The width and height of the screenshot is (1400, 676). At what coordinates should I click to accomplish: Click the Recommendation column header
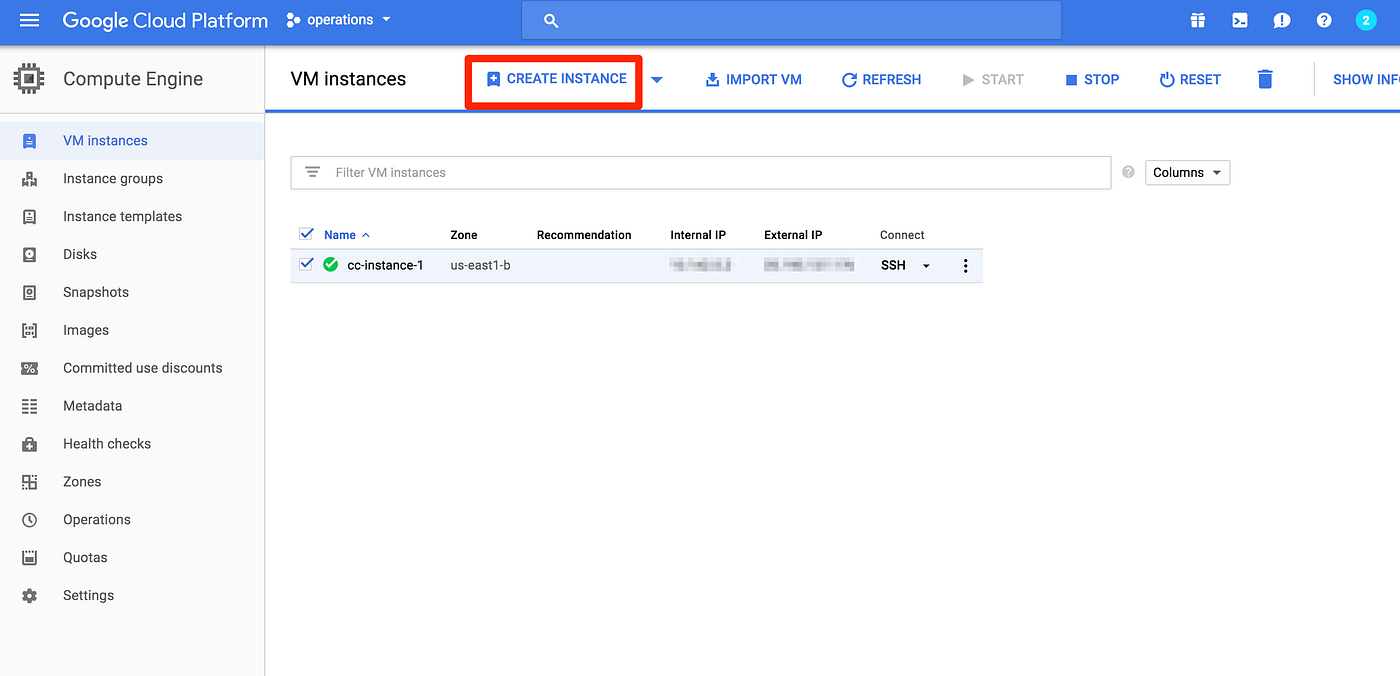pos(584,235)
